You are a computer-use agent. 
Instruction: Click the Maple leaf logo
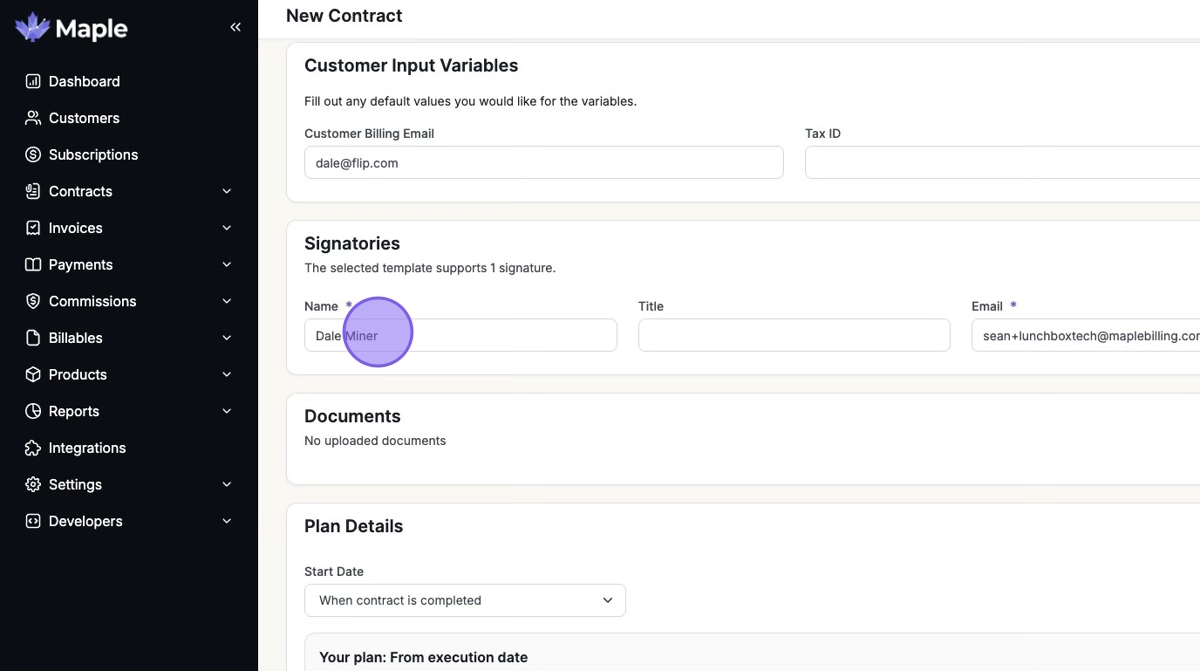[33, 28]
